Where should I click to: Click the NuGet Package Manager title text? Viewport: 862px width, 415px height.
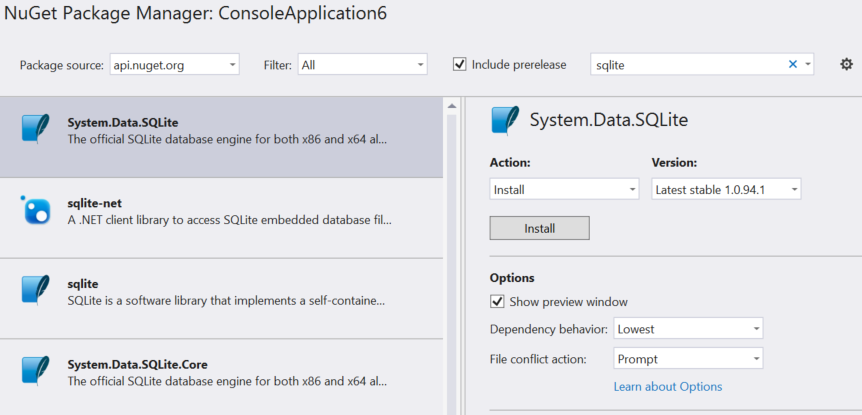195,13
